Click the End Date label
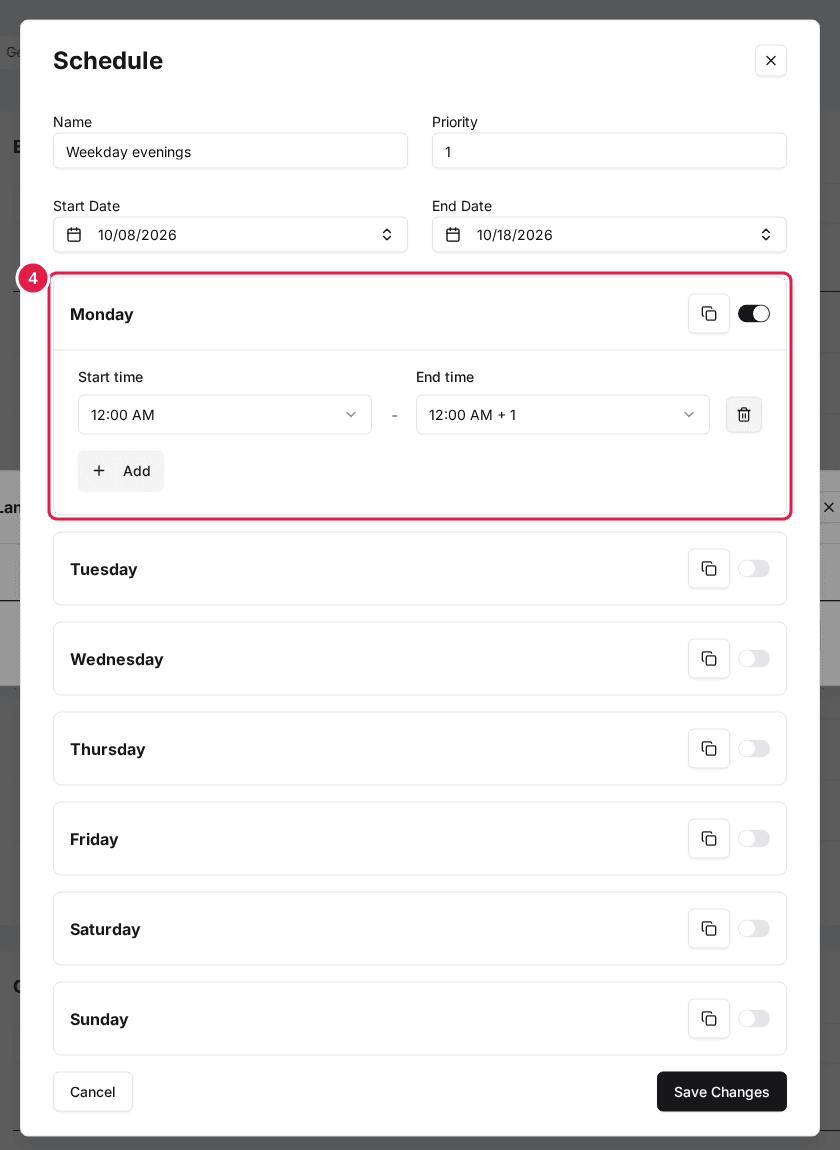Viewport: 840px width, 1150px height. pos(462,206)
